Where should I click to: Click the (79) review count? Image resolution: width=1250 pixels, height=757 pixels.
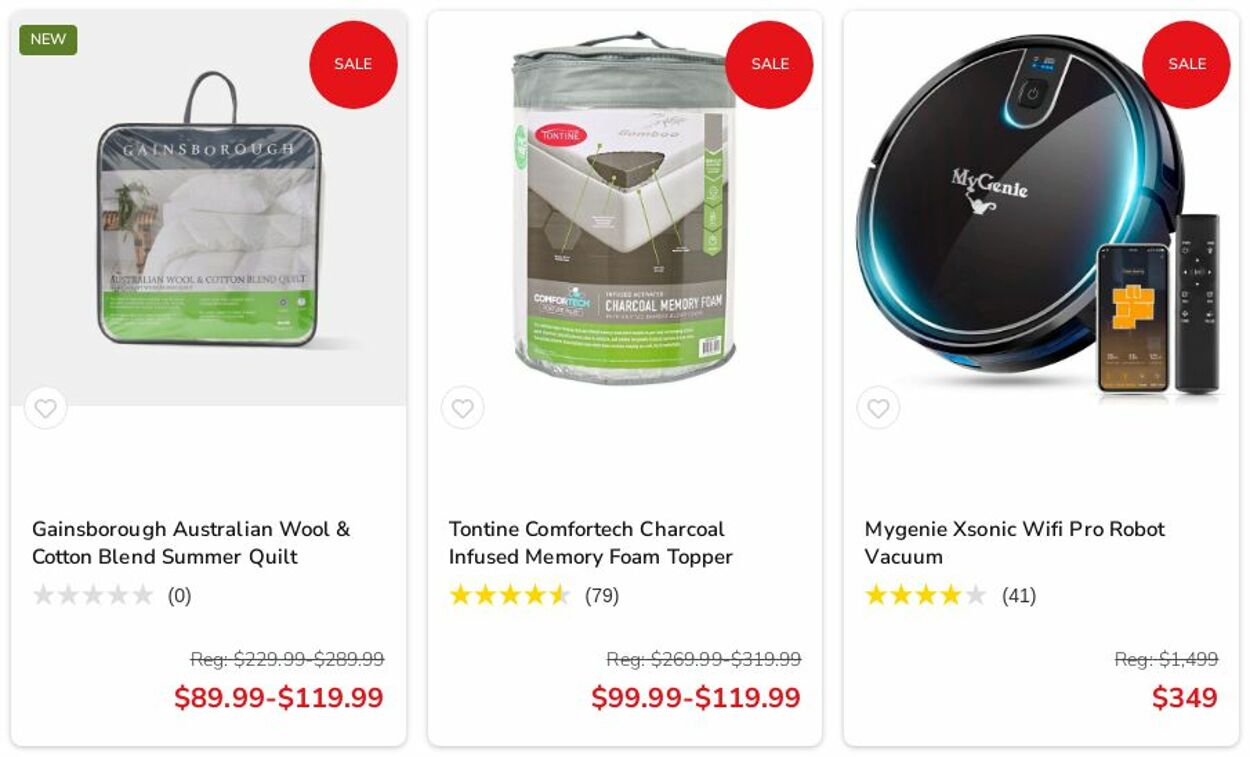[x=602, y=596]
